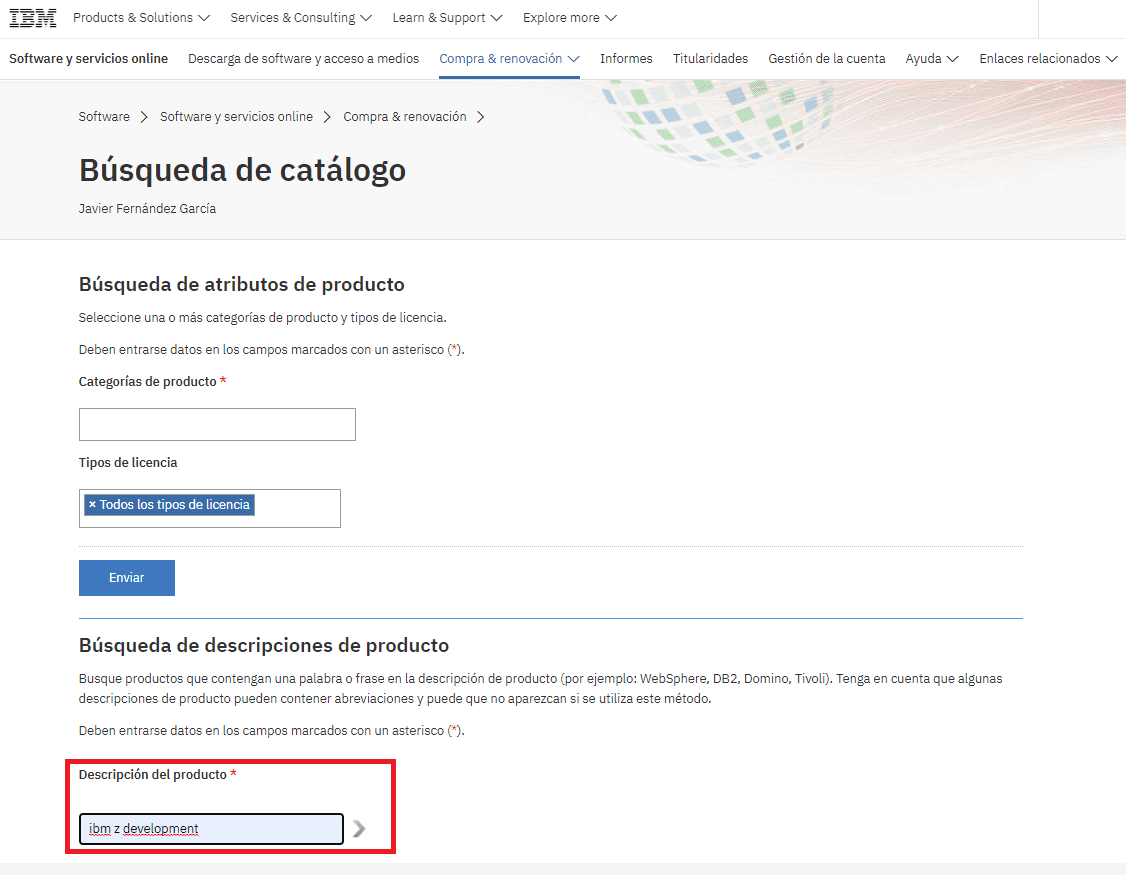Open the Services & Consulting dropdown
Image resolution: width=1126 pixels, height=875 pixels.
point(300,18)
